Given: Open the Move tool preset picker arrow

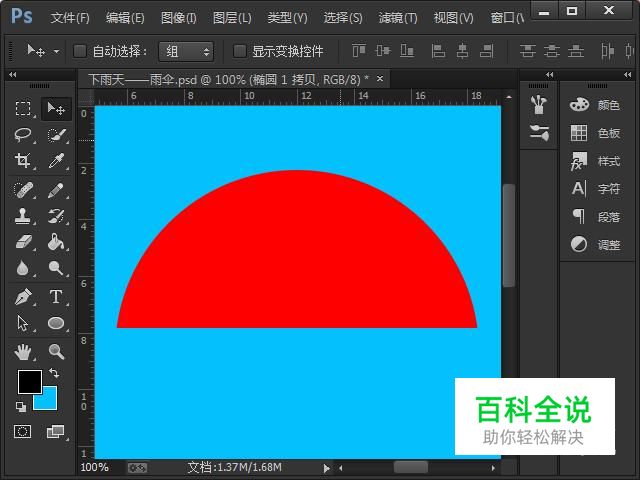Looking at the screenshot, I should coord(56,52).
